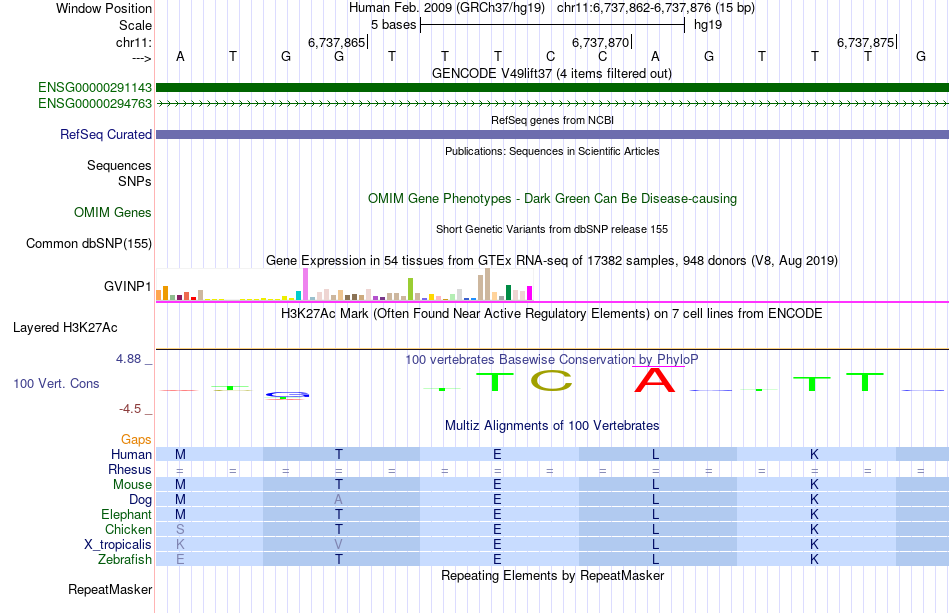Click the solid green ENSG00000291143 exon bar
Screen dimensions: 950x613
tap(552, 88)
